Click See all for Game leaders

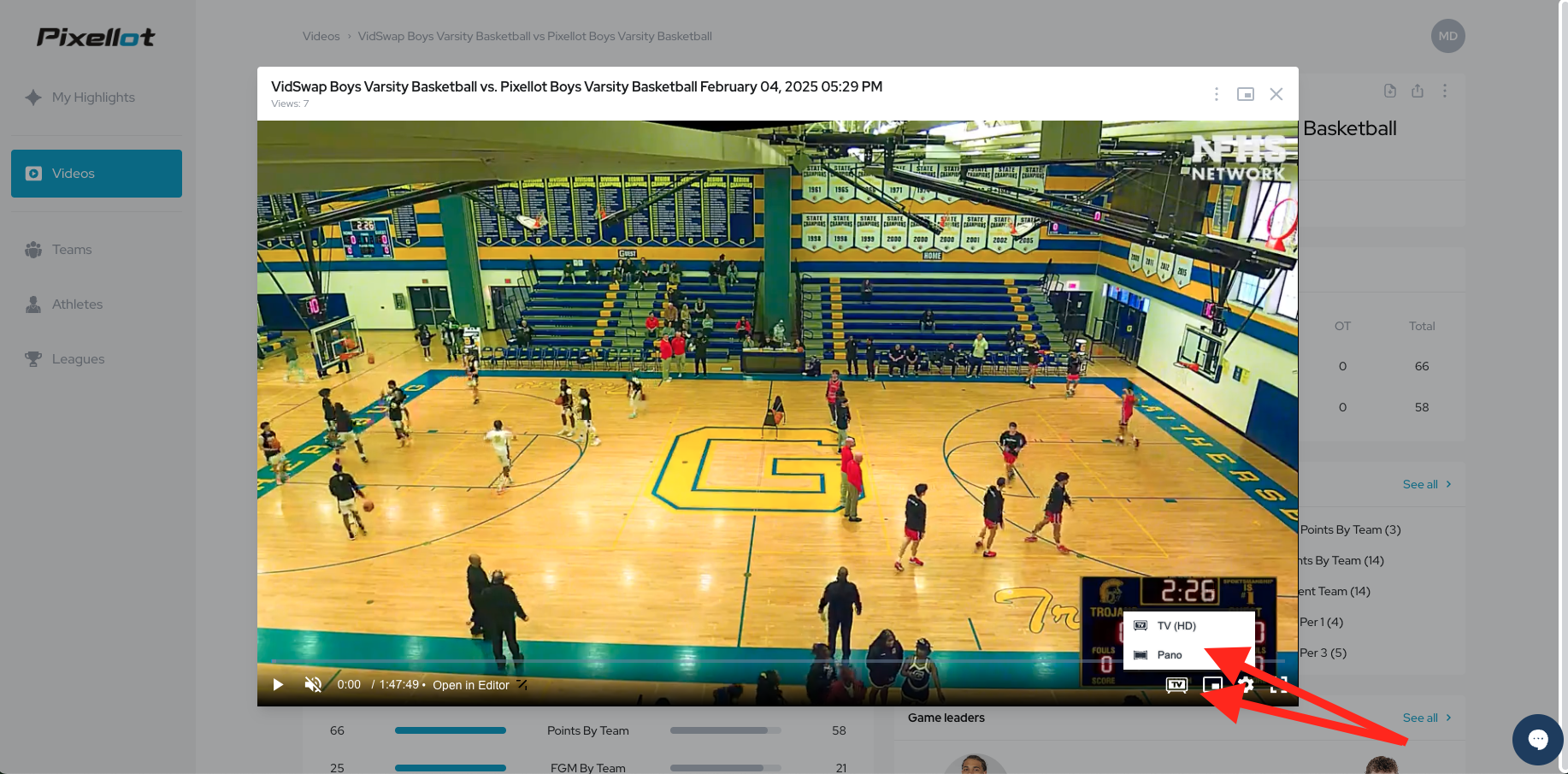pos(1427,718)
